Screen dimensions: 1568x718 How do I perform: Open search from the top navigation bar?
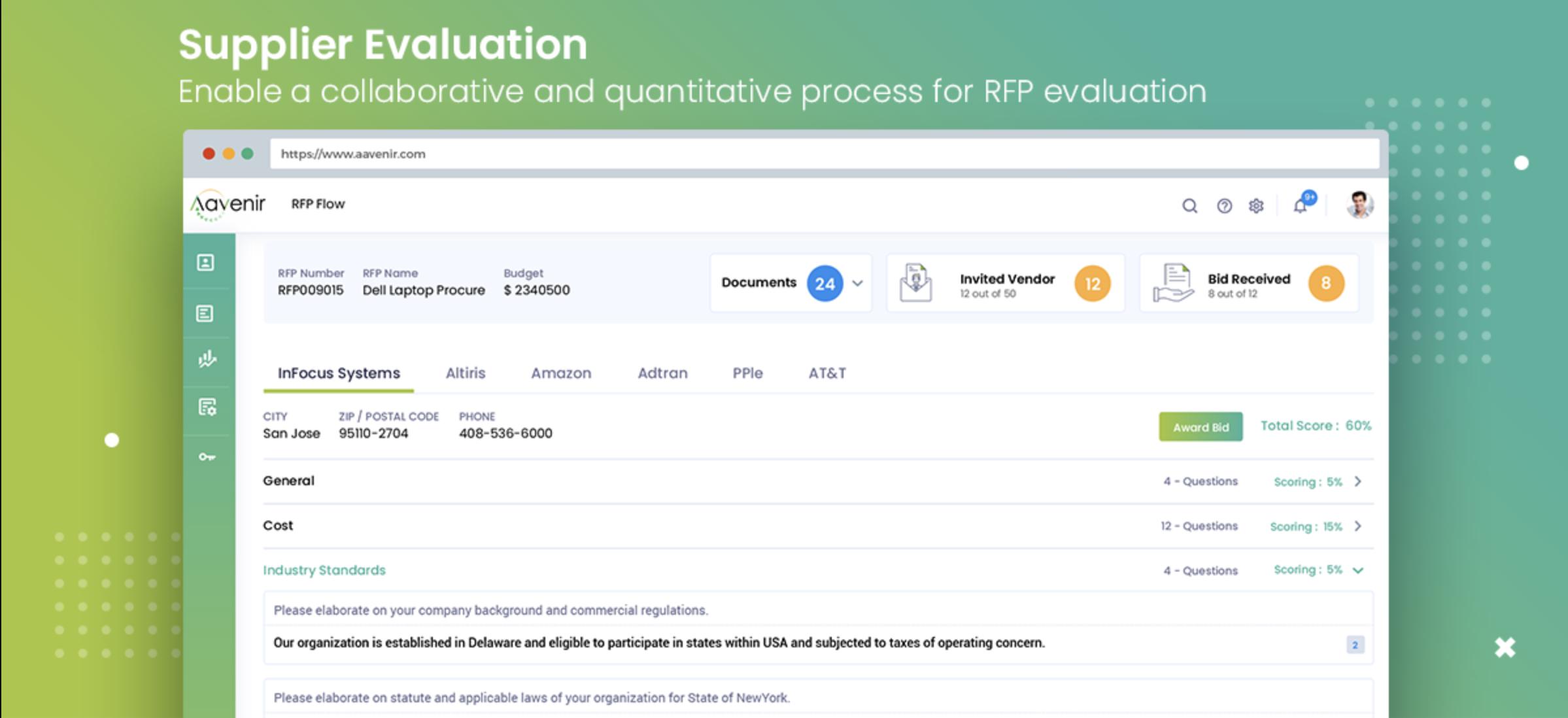(1189, 205)
